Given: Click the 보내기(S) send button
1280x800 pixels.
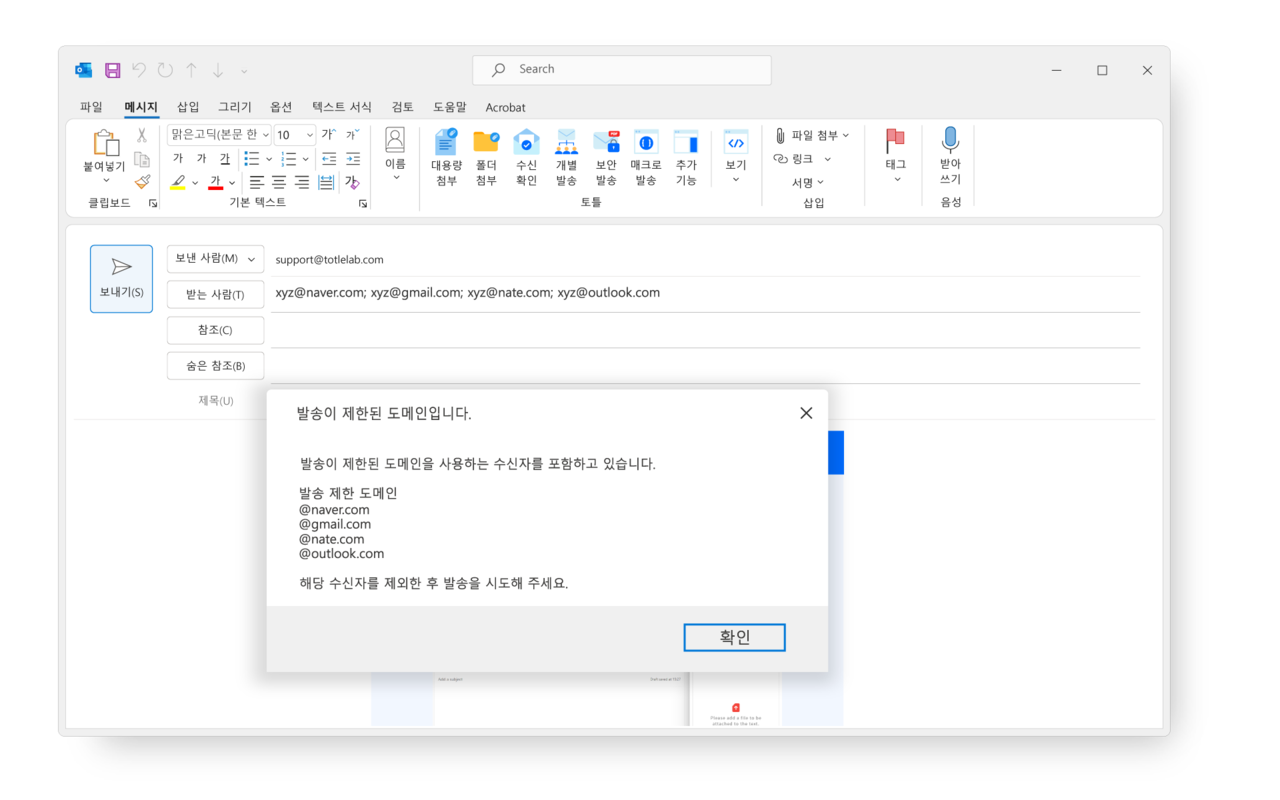Looking at the screenshot, I should pyautogui.click(x=121, y=279).
